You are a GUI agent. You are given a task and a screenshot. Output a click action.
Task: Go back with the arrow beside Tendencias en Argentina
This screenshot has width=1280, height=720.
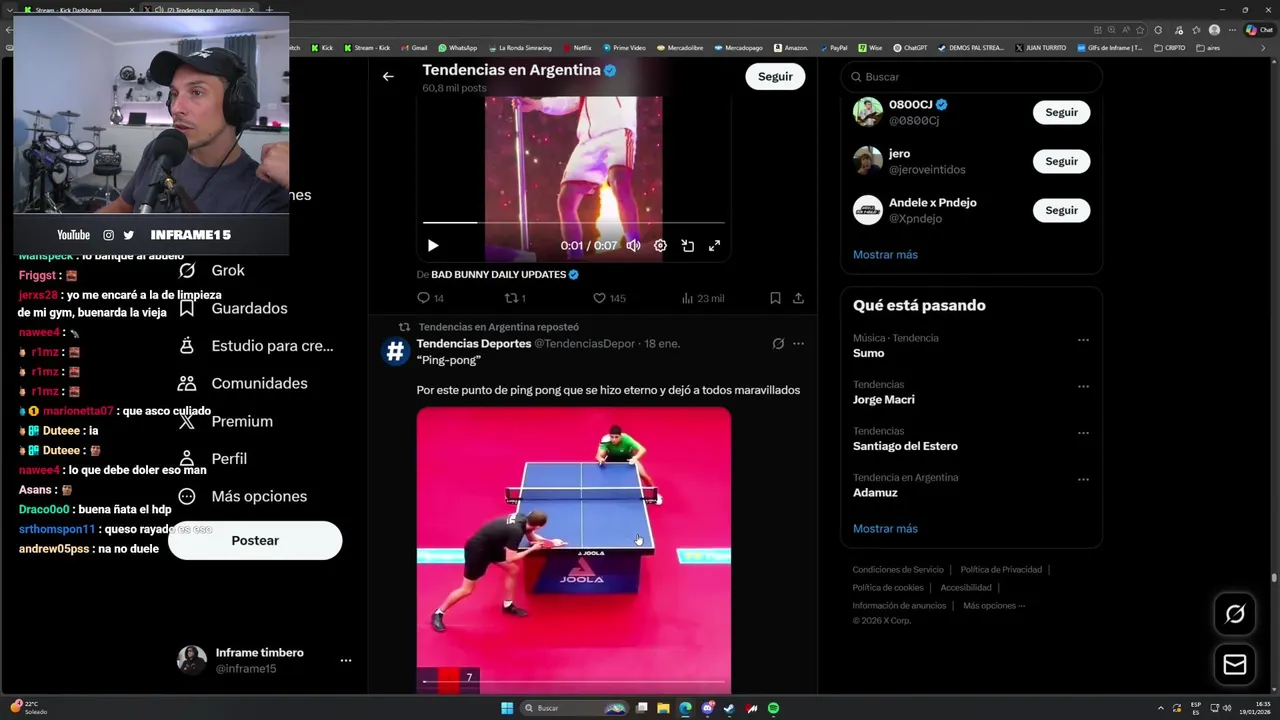(x=388, y=76)
